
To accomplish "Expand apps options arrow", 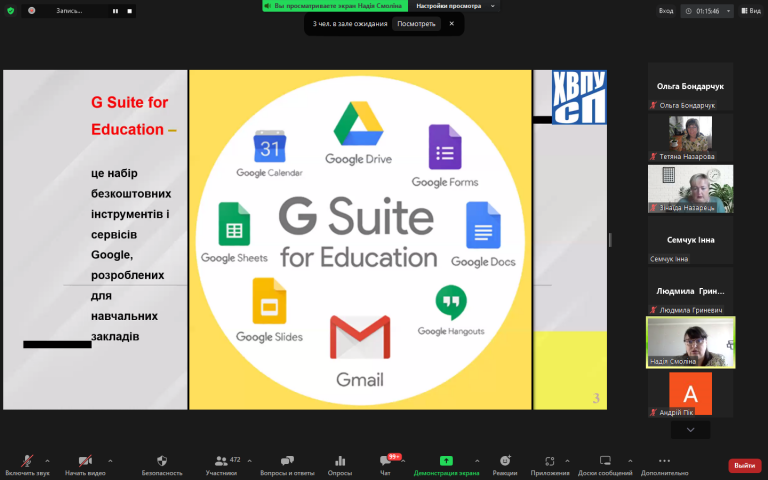I will click(x=567, y=461).
